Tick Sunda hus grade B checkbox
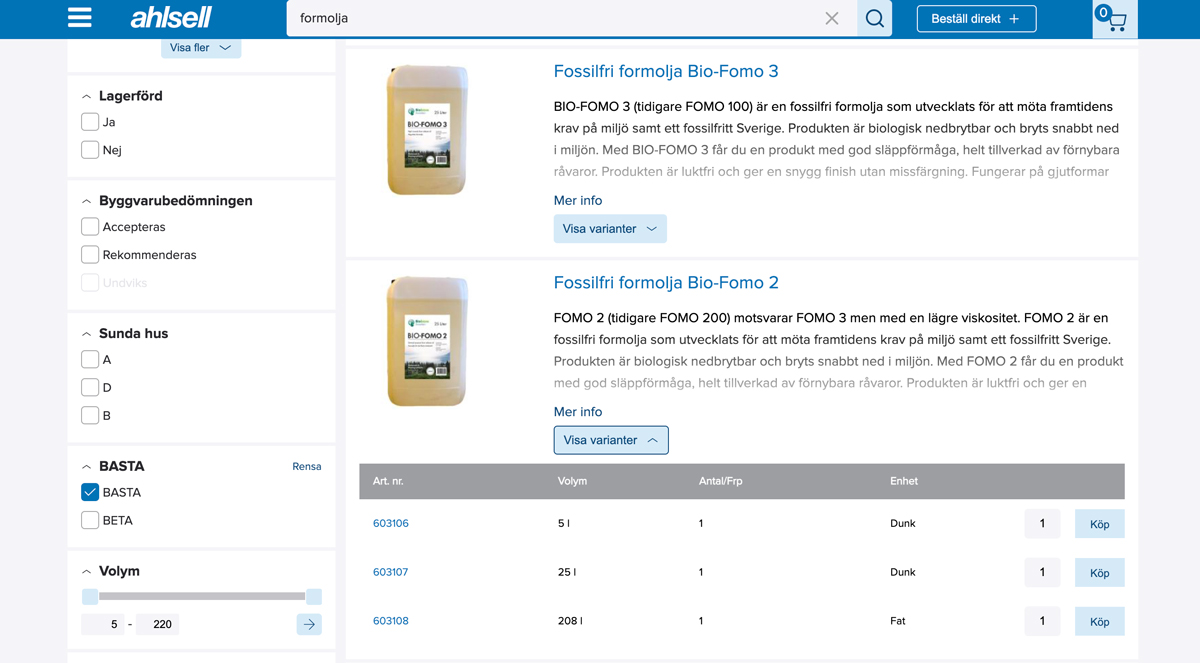Image resolution: width=1200 pixels, height=663 pixels. click(90, 416)
